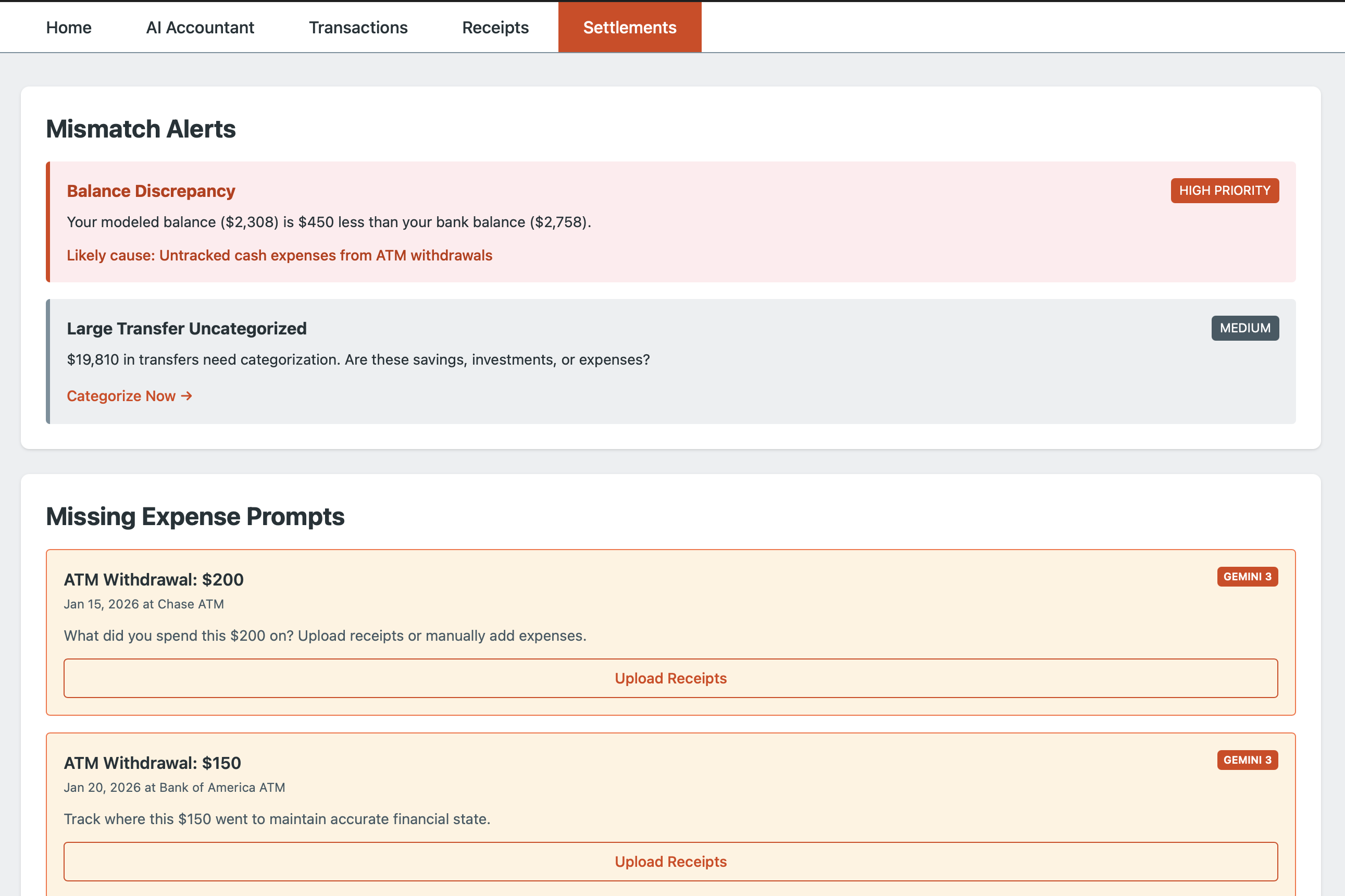Open the Home tab
Screen dimensions: 1345x896
point(69,28)
